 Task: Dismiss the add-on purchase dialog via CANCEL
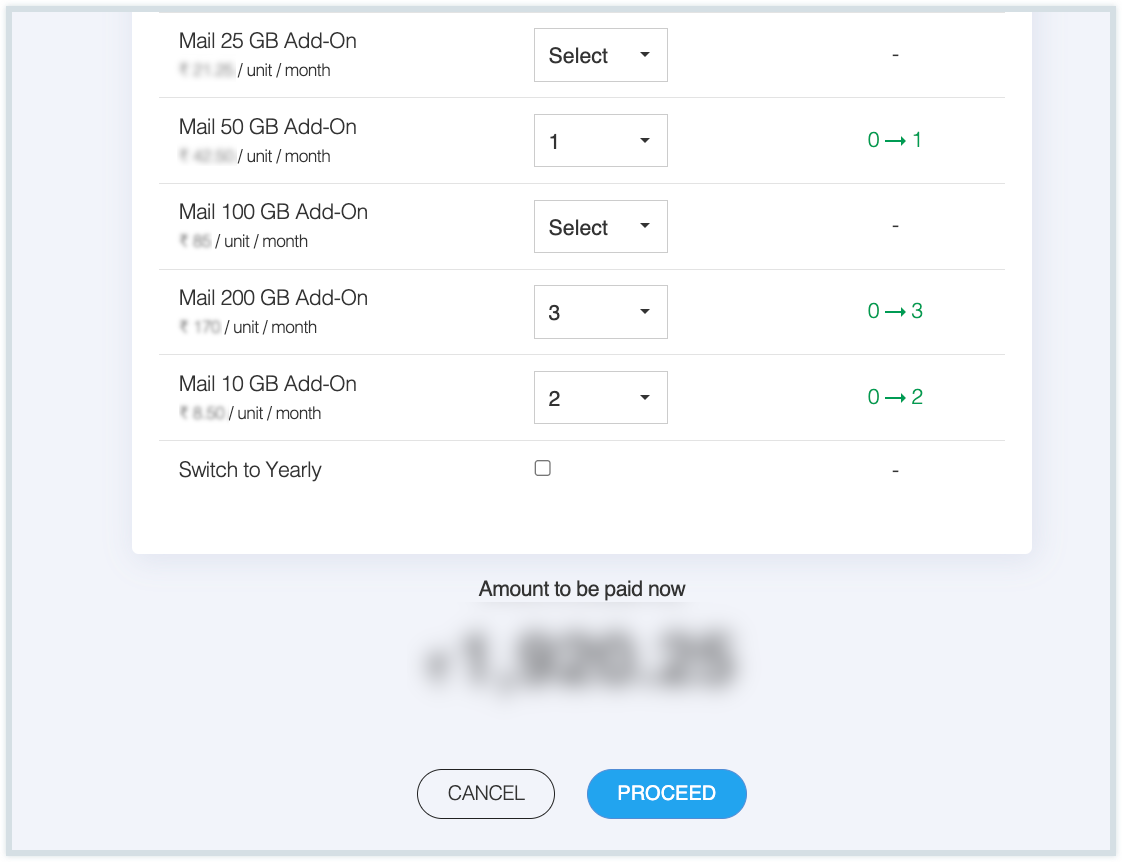point(485,793)
